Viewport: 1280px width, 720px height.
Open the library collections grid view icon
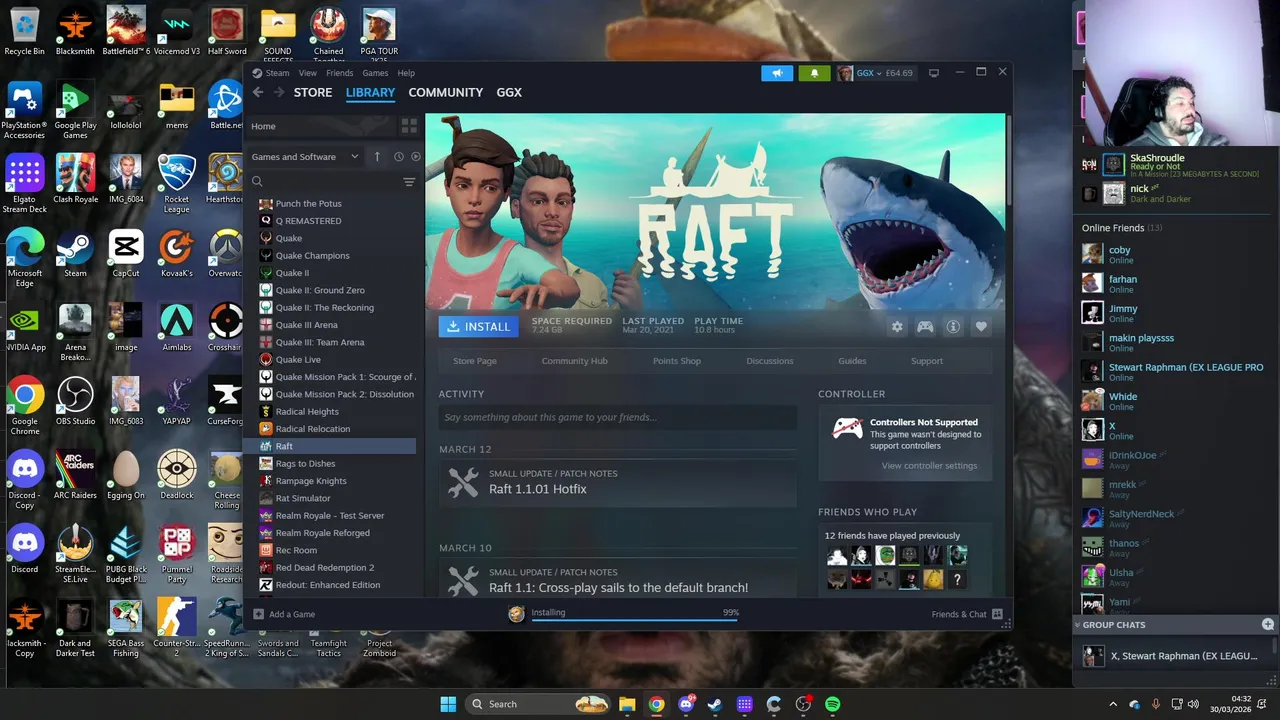coord(409,126)
